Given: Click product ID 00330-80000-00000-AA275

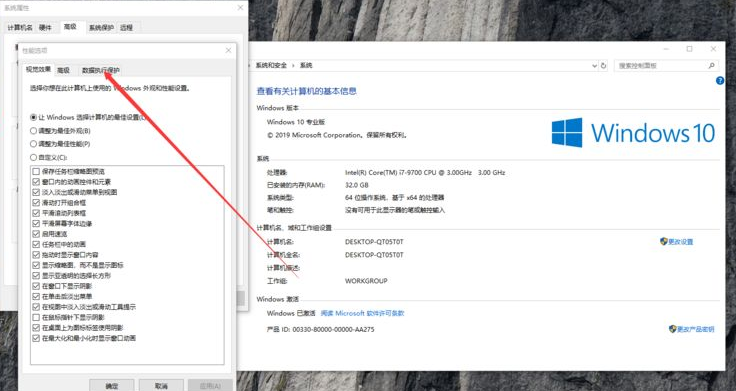Looking at the screenshot, I should (333, 330).
